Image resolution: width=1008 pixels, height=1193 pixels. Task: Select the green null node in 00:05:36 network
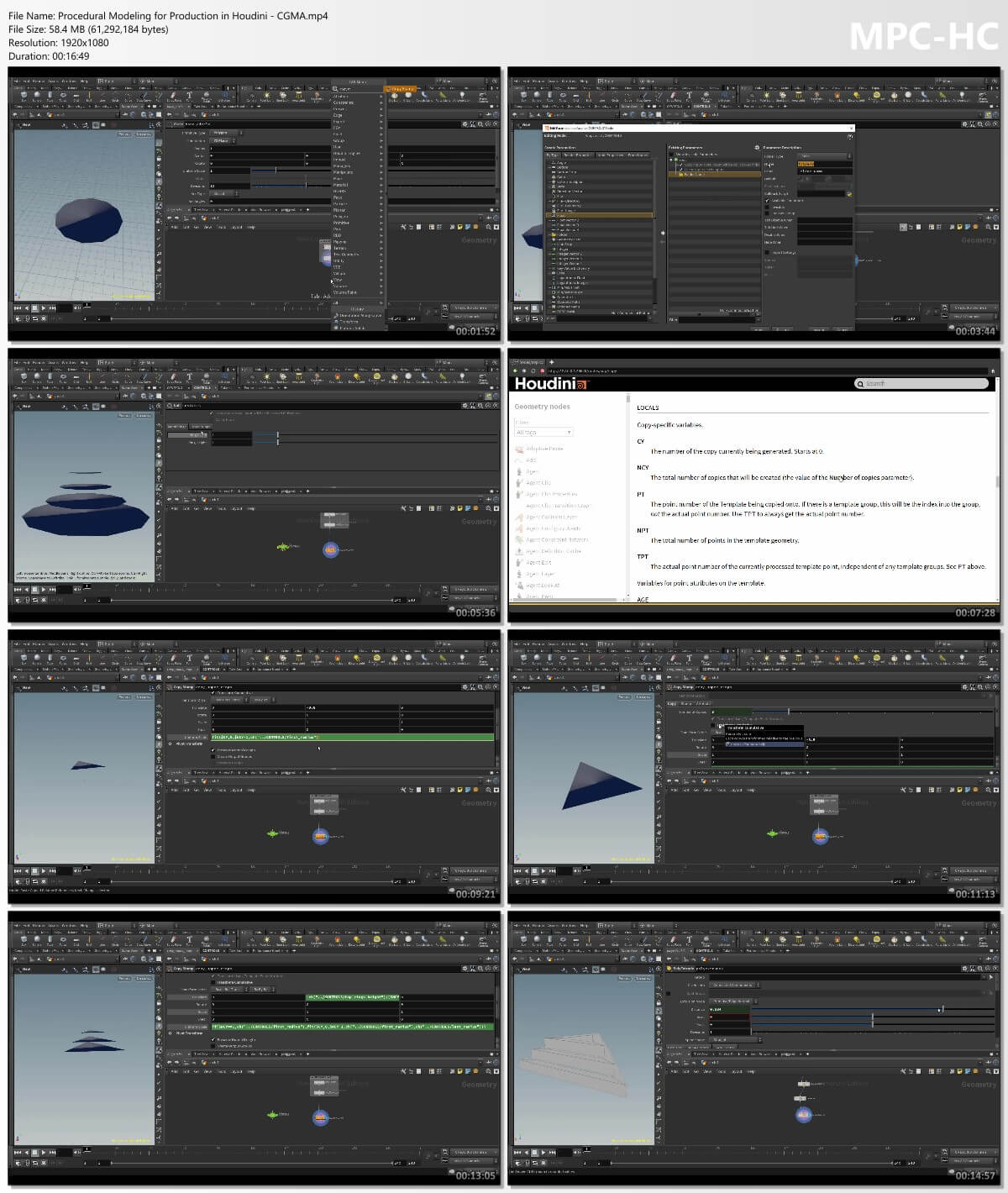tap(283, 547)
